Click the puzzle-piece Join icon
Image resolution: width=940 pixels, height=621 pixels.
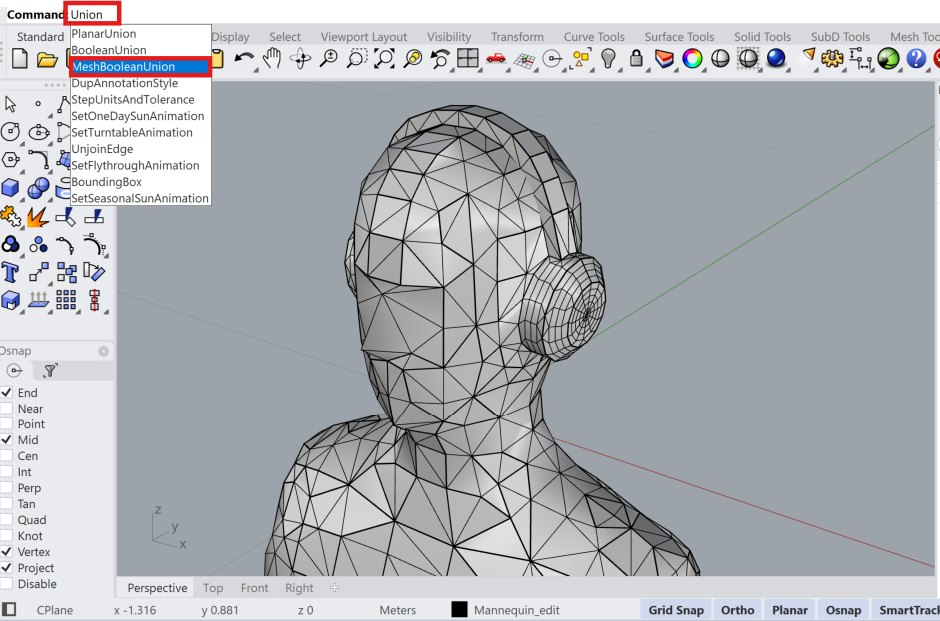[x=11, y=216]
